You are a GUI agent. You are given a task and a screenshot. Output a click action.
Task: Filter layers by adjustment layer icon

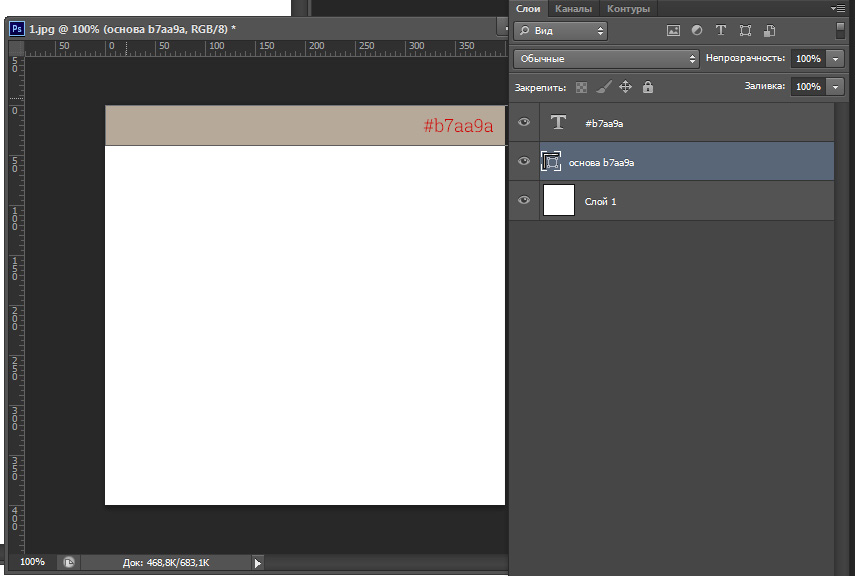click(697, 31)
